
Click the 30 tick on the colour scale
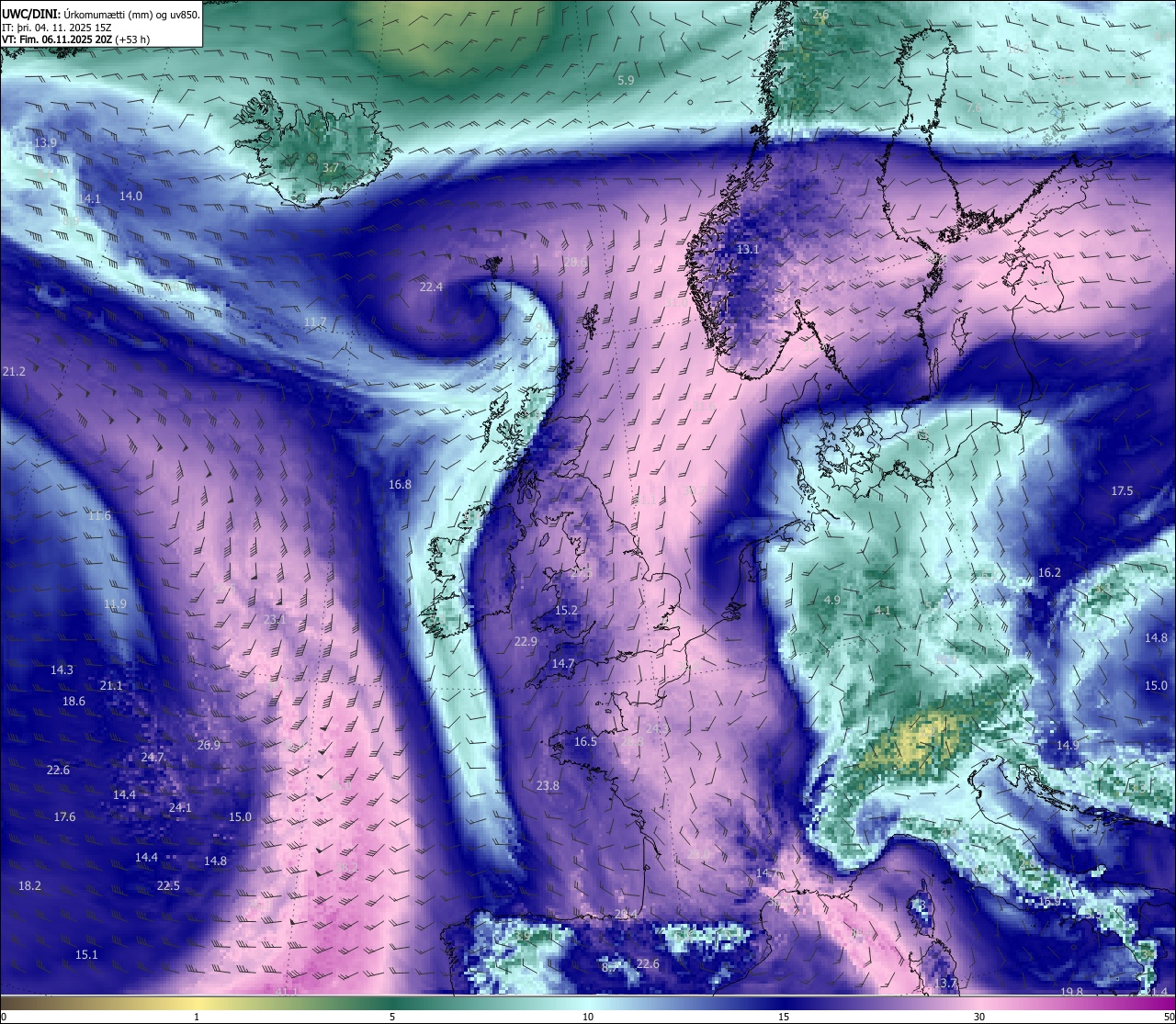coord(979,1017)
